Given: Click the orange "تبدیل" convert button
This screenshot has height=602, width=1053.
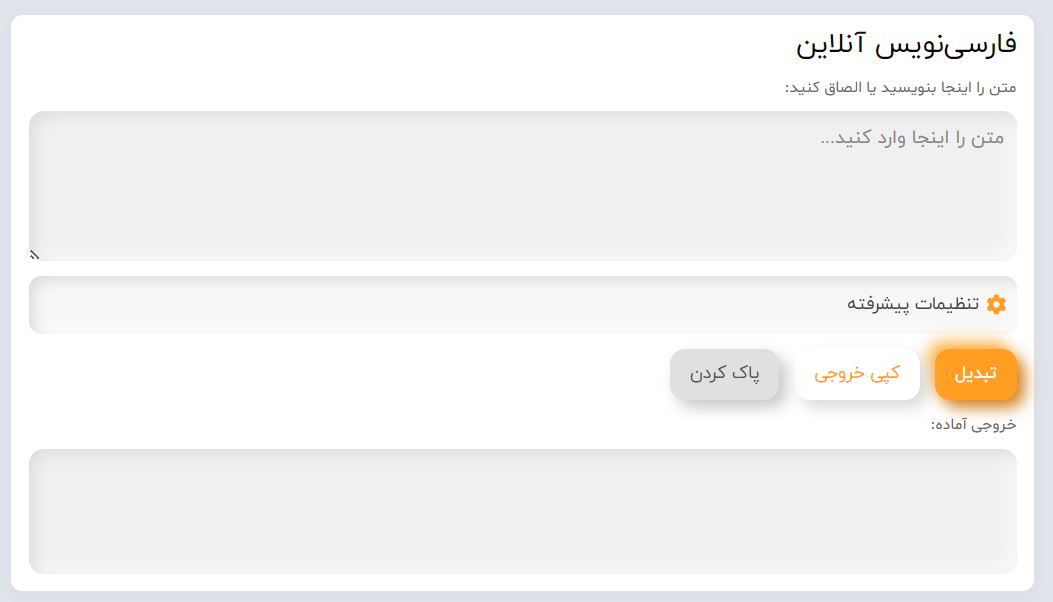Looking at the screenshot, I should pyautogui.click(x=975, y=374).
